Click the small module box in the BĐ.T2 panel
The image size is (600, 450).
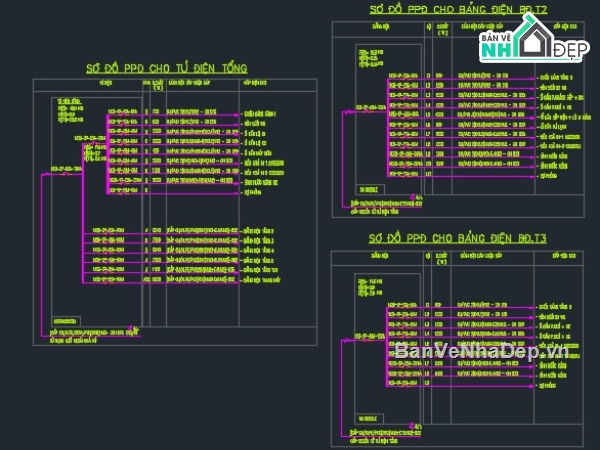pyautogui.click(x=369, y=187)
